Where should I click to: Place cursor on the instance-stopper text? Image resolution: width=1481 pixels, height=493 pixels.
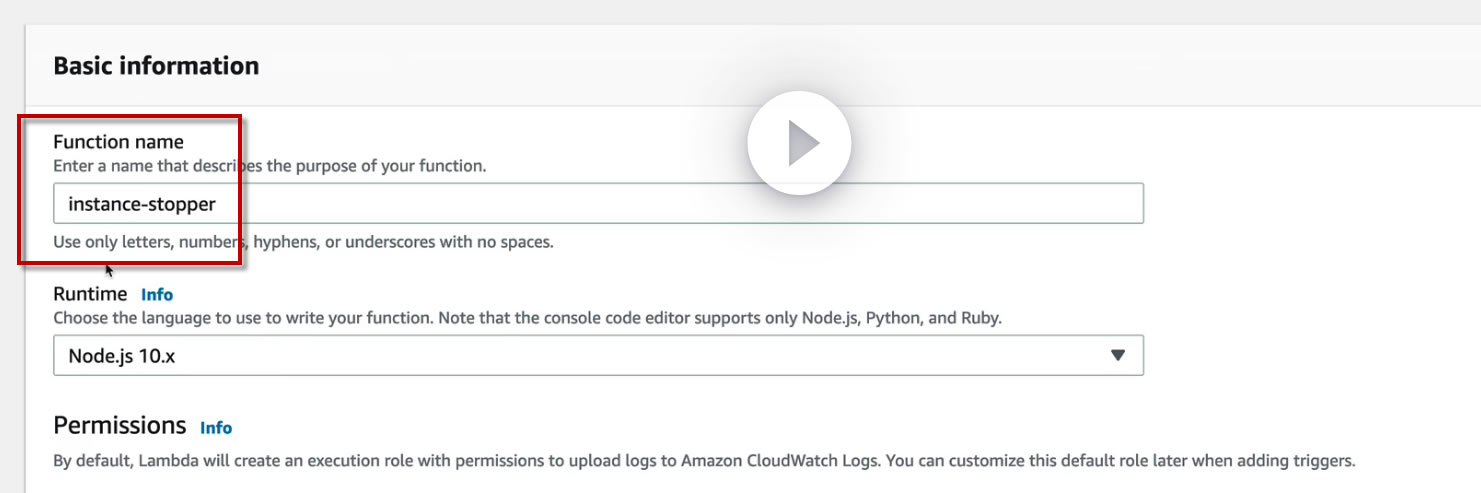coord(142,204)
